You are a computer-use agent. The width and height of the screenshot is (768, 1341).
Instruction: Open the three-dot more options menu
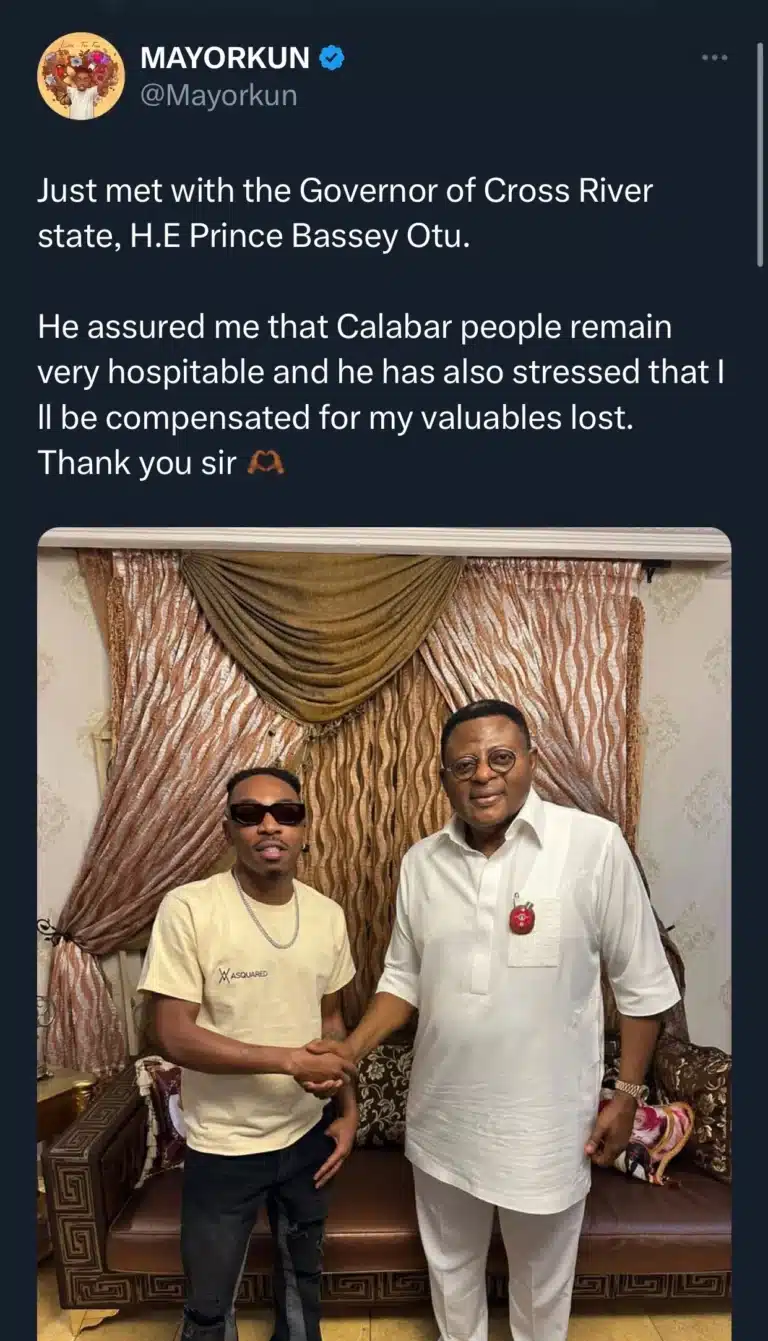pyautogui.click(x=714, y=58)
